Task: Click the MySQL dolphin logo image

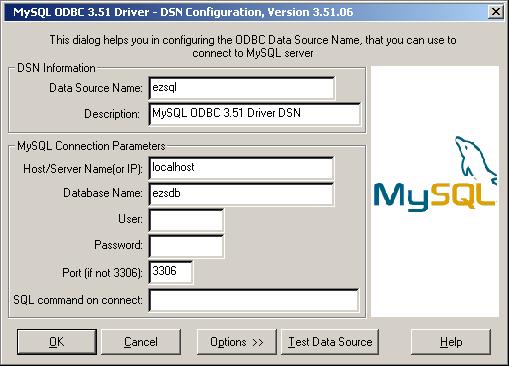Action: pyautogui.click(x=435, y=174)
